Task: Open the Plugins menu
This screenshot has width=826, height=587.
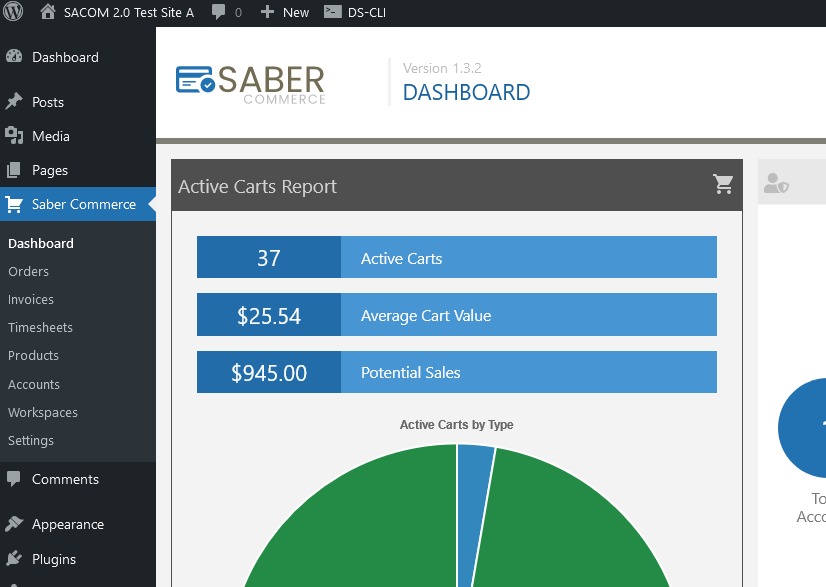Action: pos(54,559)
